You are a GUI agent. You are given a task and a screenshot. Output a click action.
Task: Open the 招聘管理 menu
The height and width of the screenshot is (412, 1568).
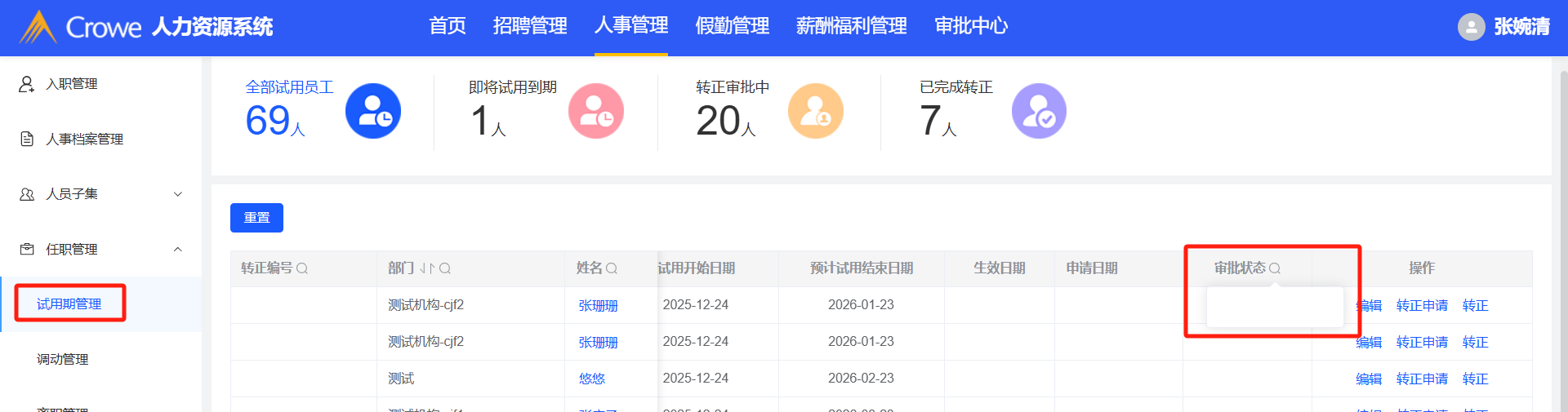point(530,26)
